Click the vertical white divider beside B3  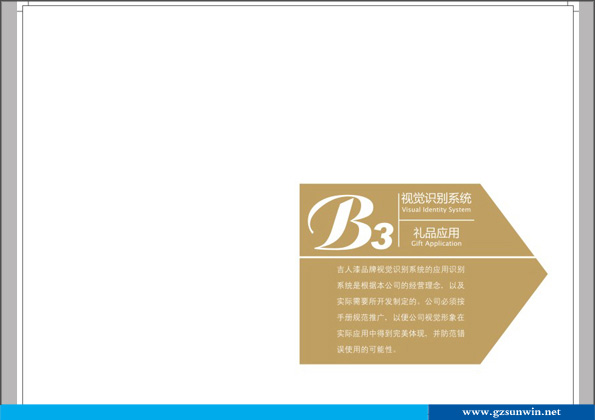(x=398, y=220)
